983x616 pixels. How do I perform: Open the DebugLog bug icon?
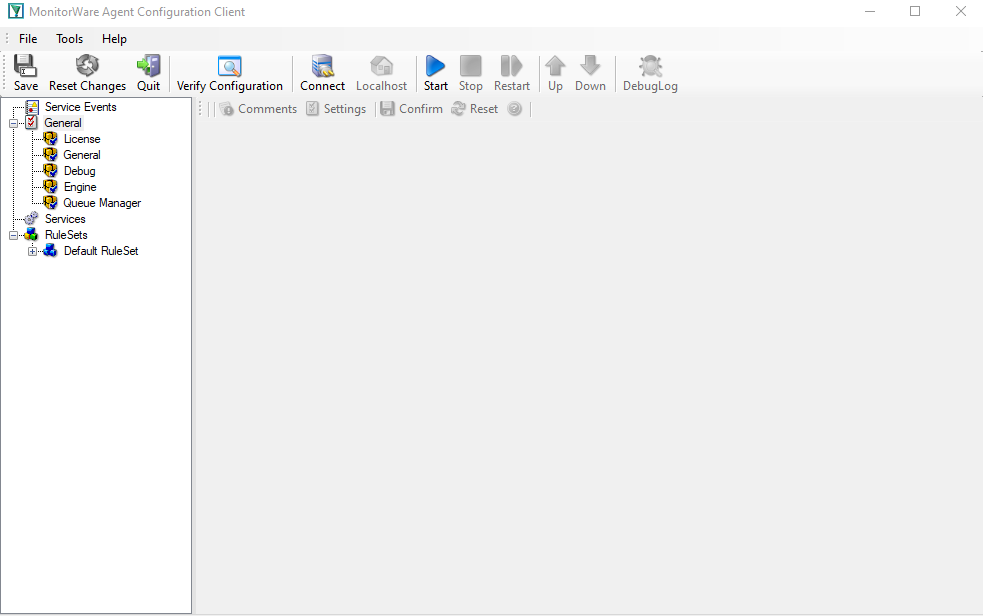[650, 66]
